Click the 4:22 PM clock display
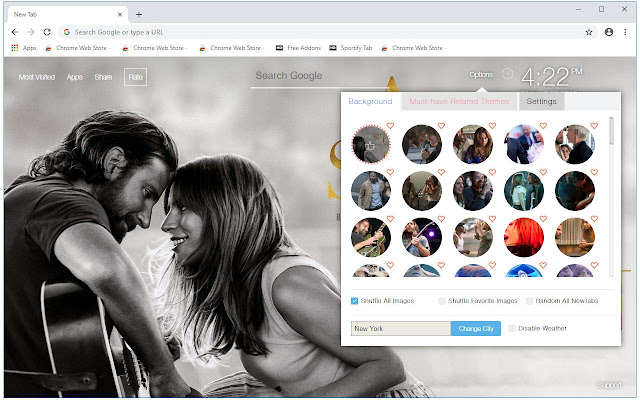This screenshot has height=400, width=640. 551,77
